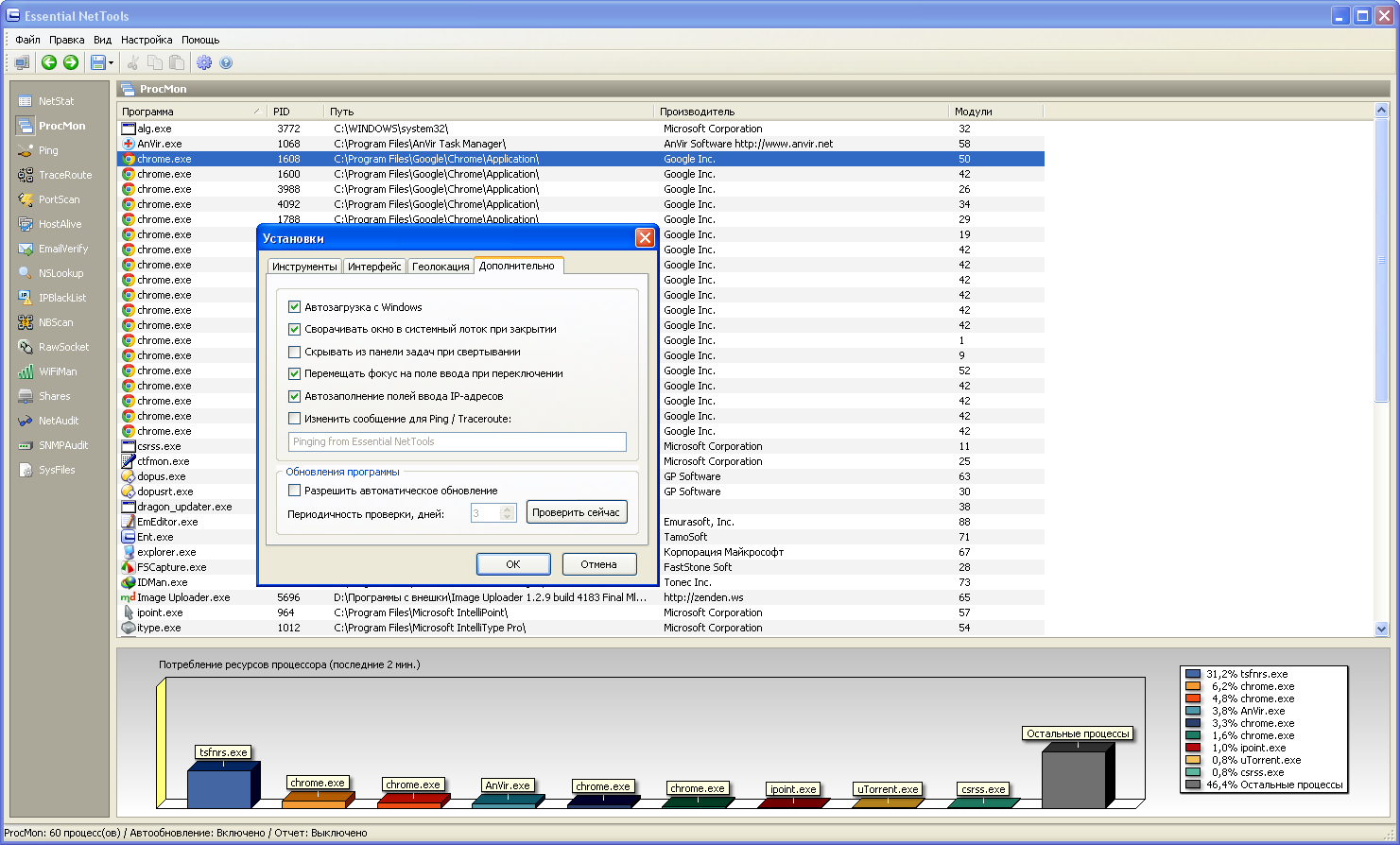Enable 'Разрешить автоматическое обновление' checkbox
This screenshot has width=1400, height=845.
[294, 491]
